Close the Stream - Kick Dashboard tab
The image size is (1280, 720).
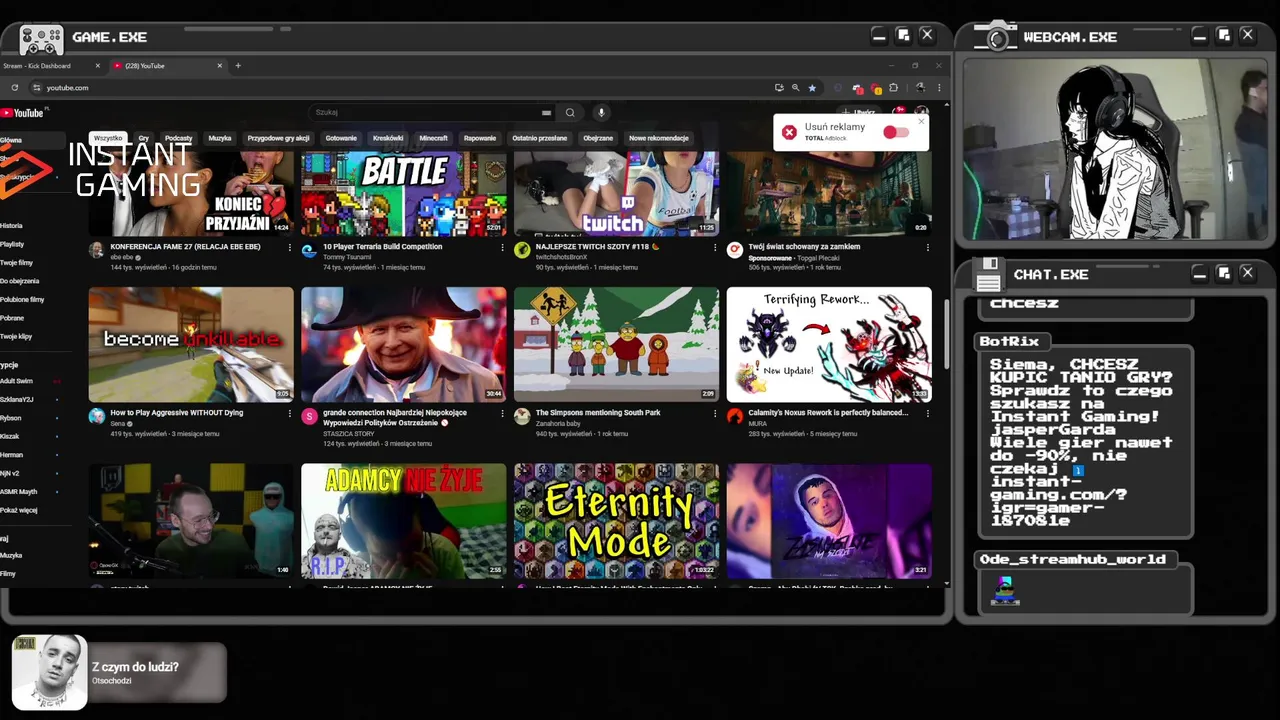(98, 66)
